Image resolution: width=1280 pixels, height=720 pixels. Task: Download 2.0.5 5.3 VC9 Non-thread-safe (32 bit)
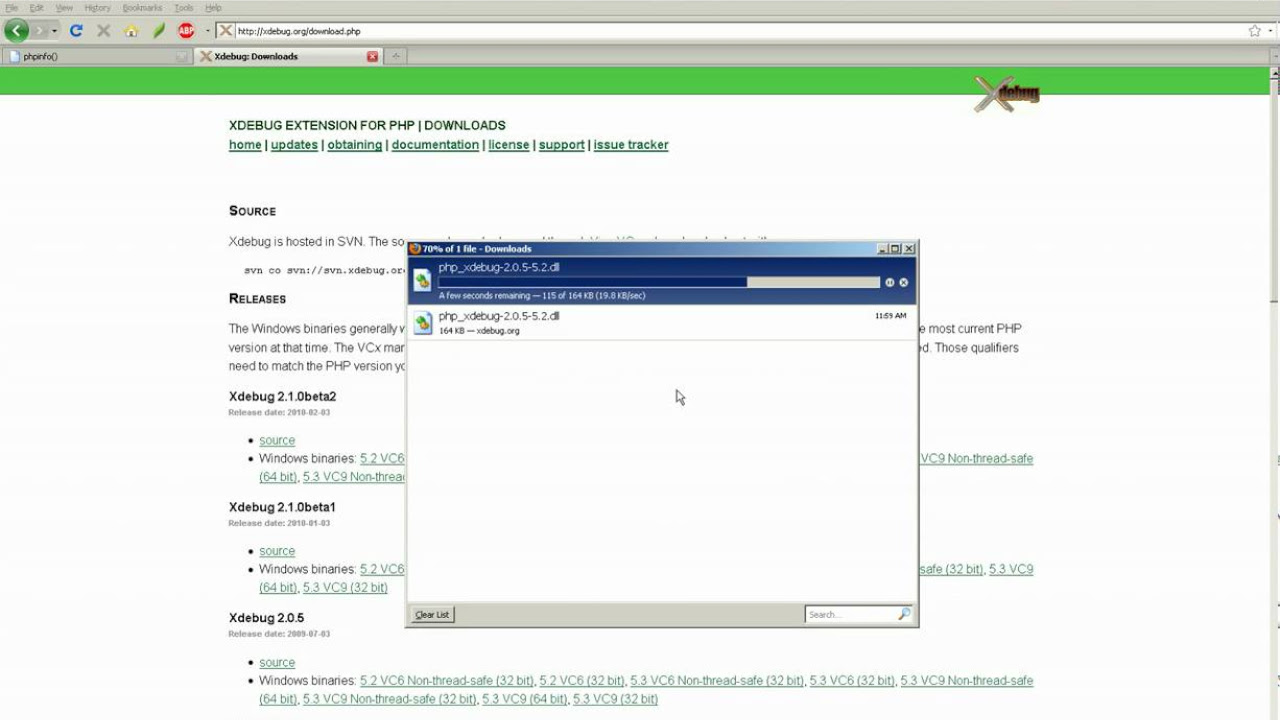[390, 699]
